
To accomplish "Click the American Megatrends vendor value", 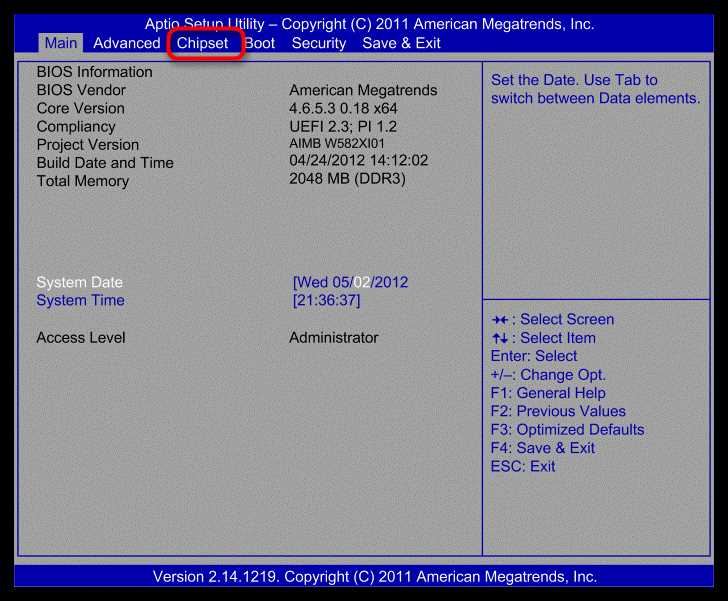I will coord(363,90).
